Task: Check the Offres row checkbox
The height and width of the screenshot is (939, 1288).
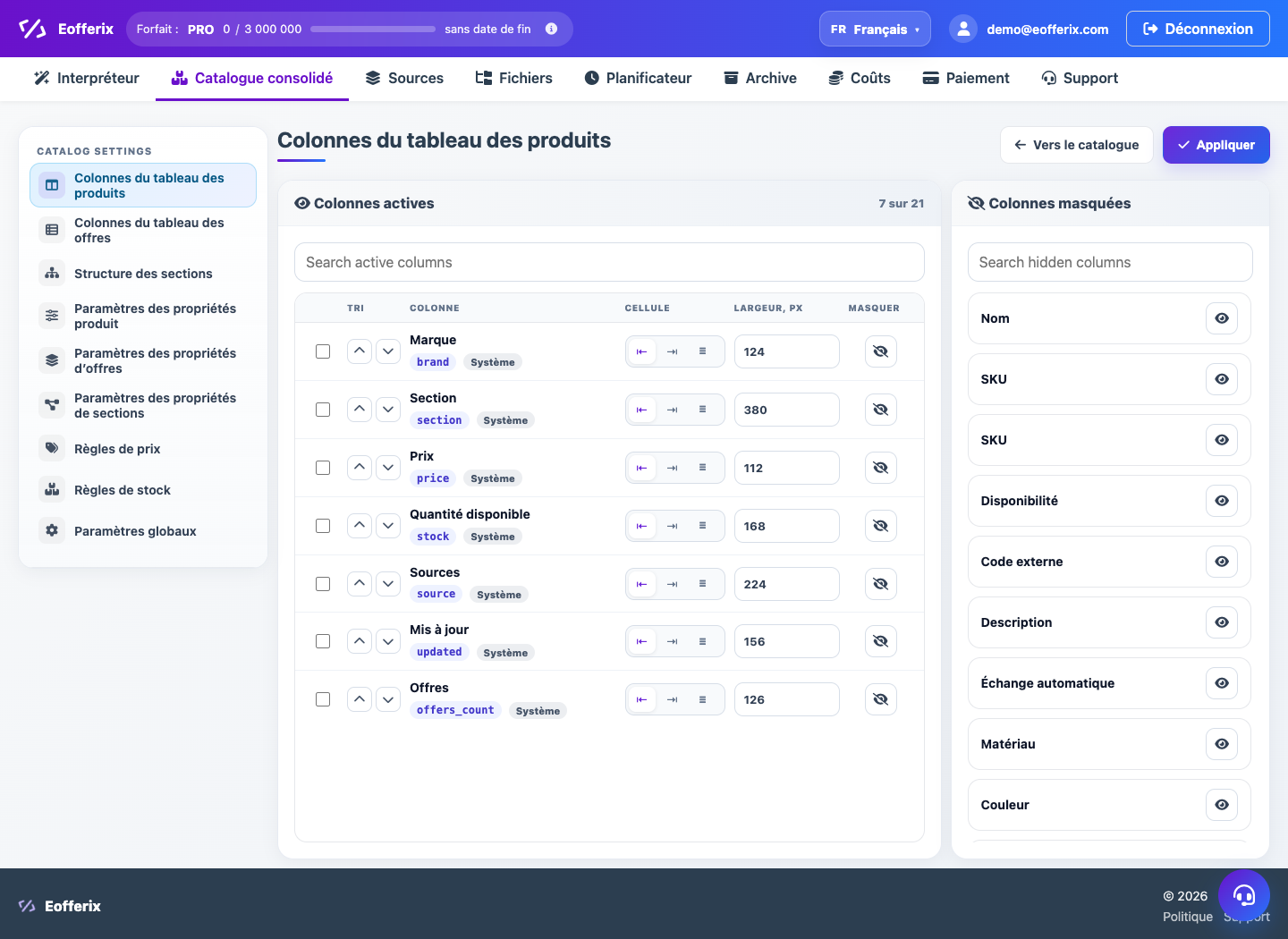Action: [323, 699]
